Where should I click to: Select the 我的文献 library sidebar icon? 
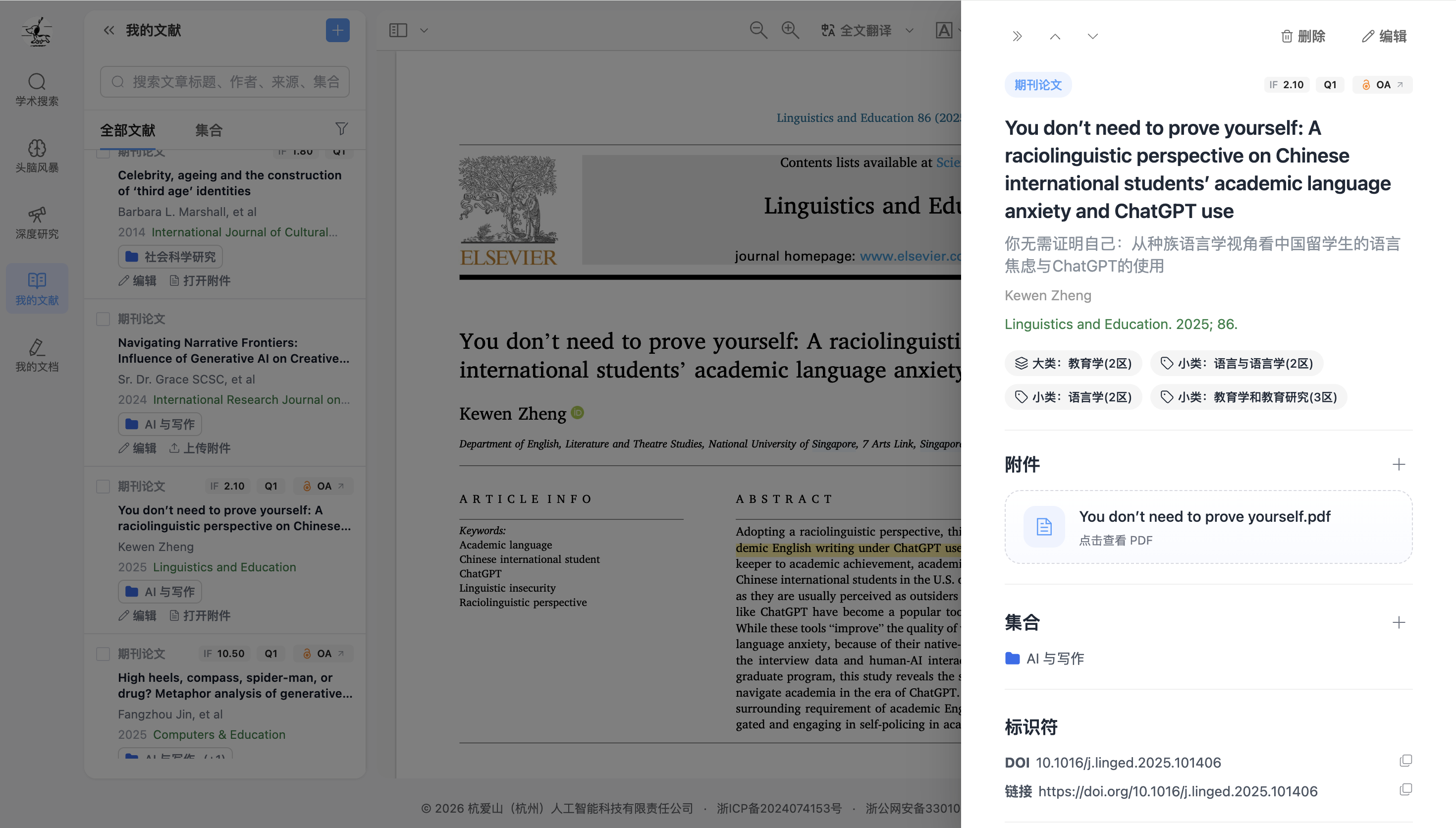coord(37,288)
